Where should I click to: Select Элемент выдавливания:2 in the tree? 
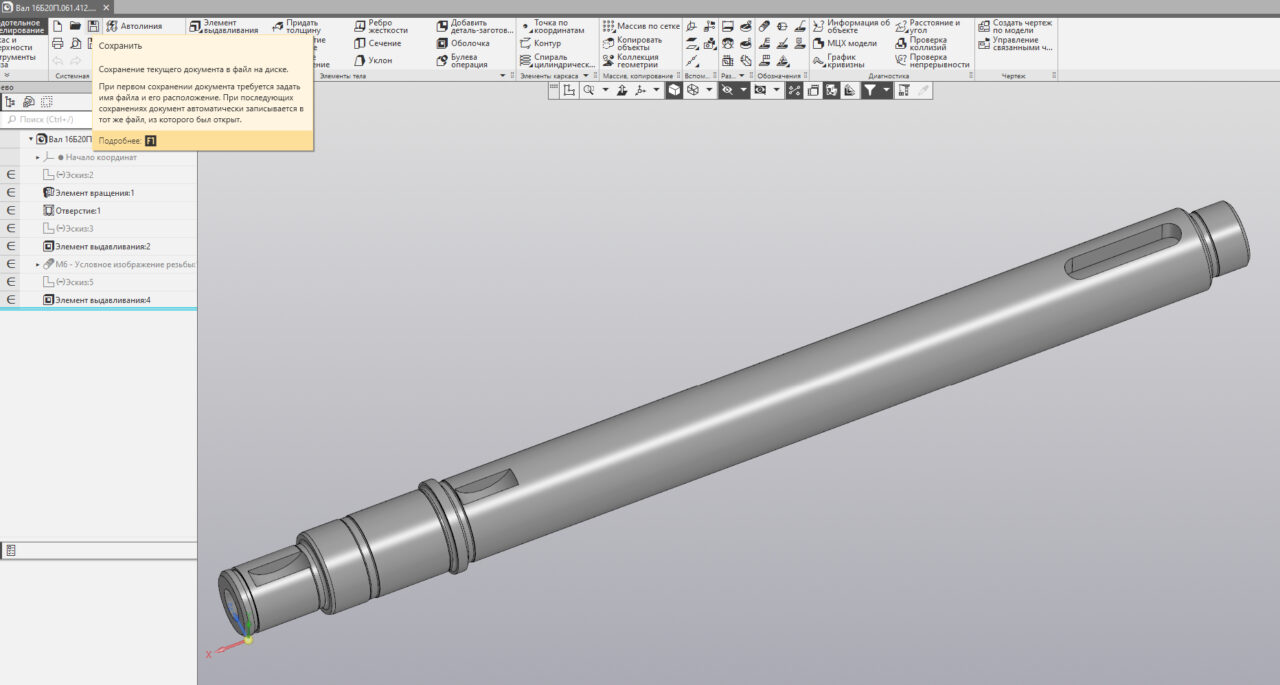96,246
